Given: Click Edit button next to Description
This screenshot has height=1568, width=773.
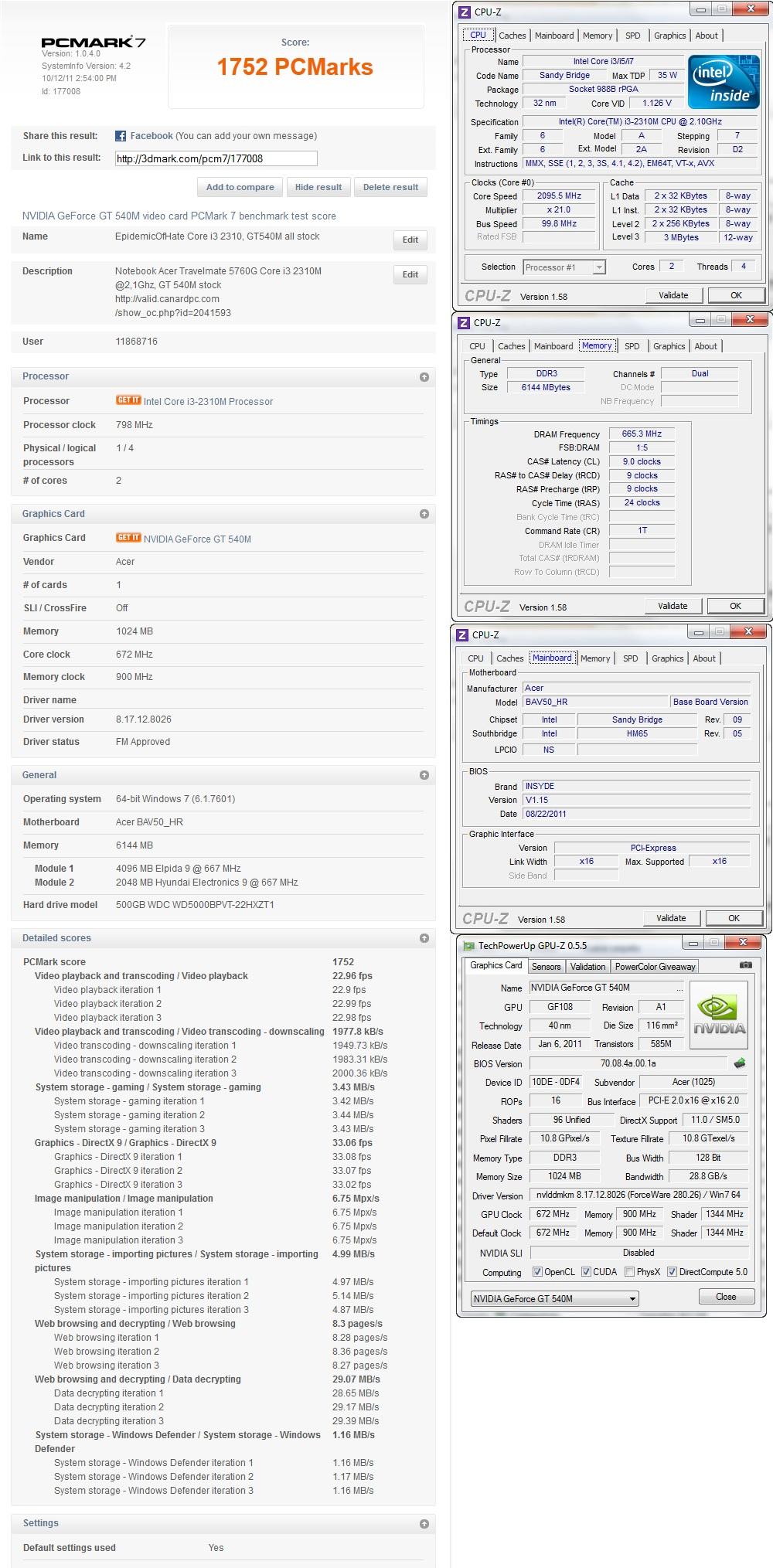Looking at the screenshot, I should pyautogui.click(x=410, y=274).
